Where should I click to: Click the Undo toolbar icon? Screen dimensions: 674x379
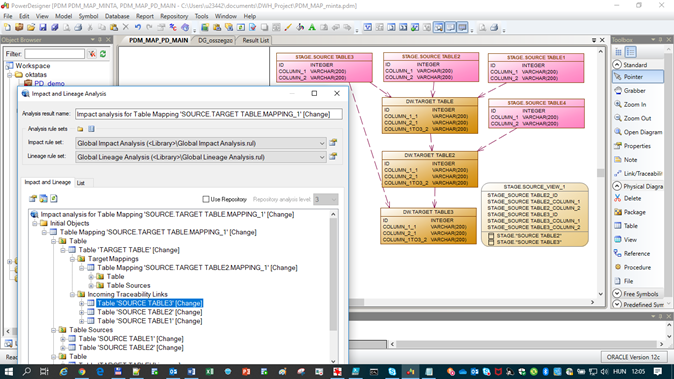[138, 28]
